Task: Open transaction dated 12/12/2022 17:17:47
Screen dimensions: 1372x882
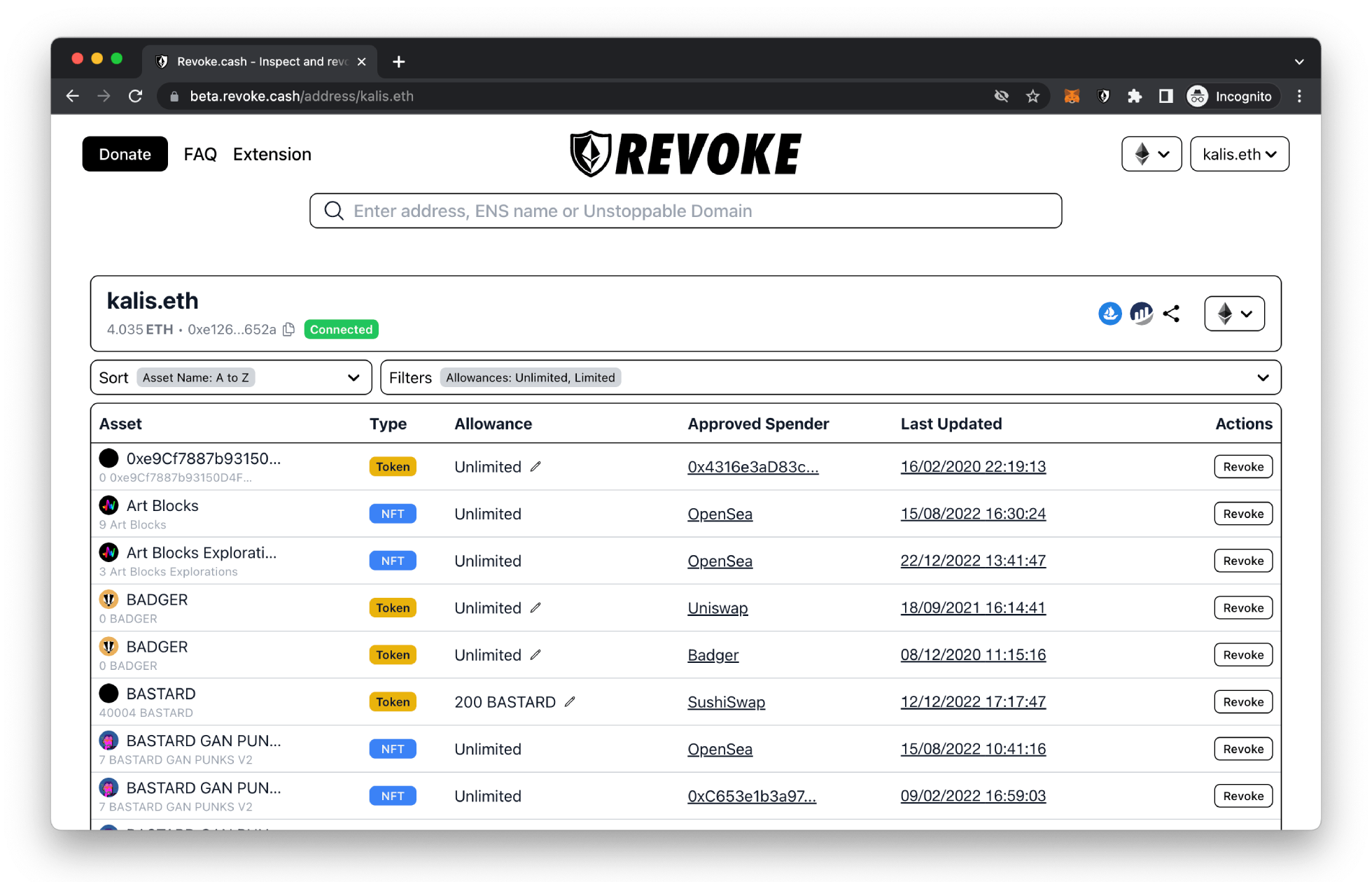Action: click(973, 701)
